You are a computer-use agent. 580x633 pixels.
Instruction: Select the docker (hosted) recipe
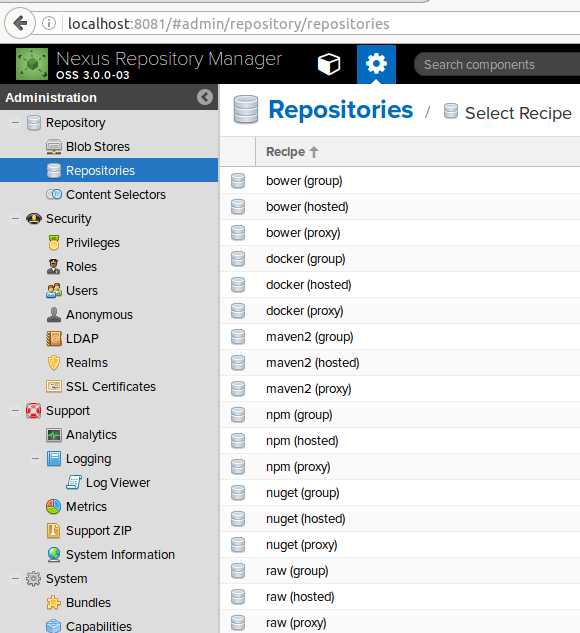point(309,285)
